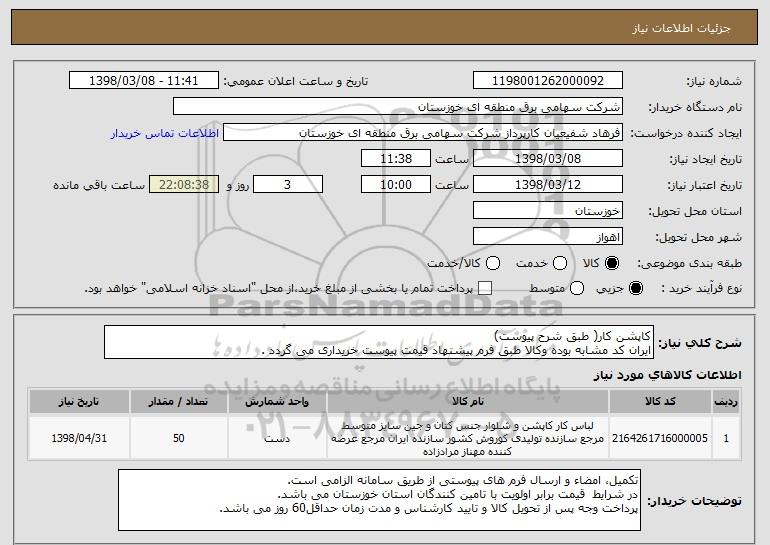770x545 pixels.
Task: Click the creation time field 11:38
Action: [x=396, y=159]
